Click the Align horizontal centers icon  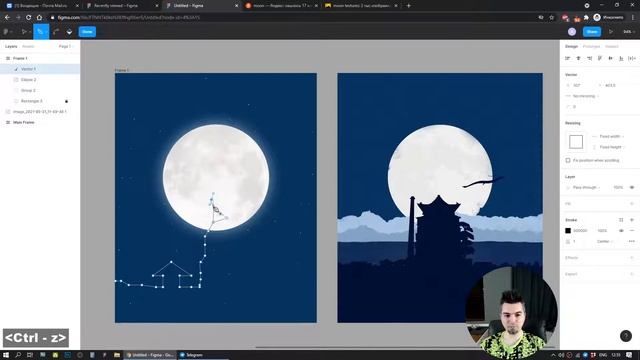click(x=578, y=58)
